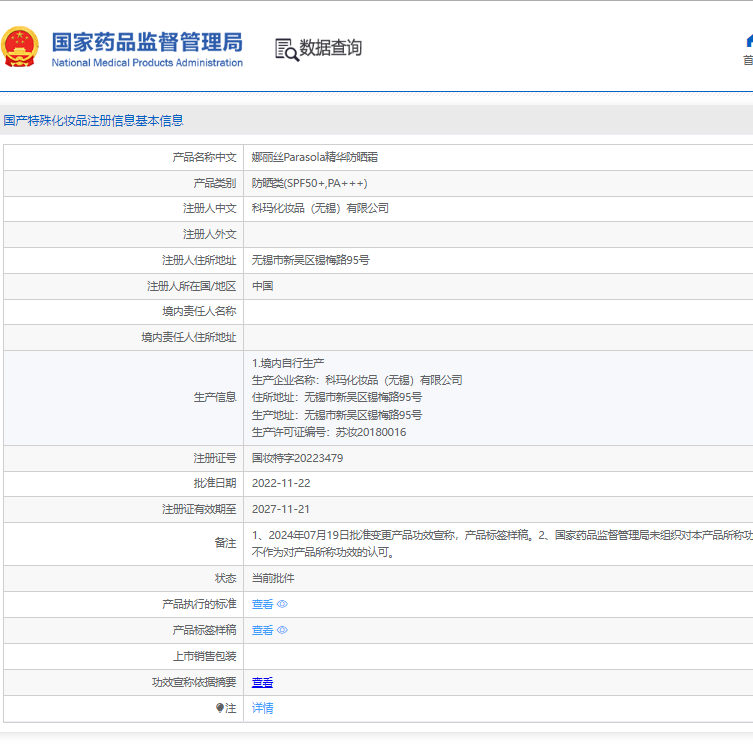The height and width of the screenshot is (753, 753).
Task: Select registration number 国妆特字20223479
Action: [297, 458]
